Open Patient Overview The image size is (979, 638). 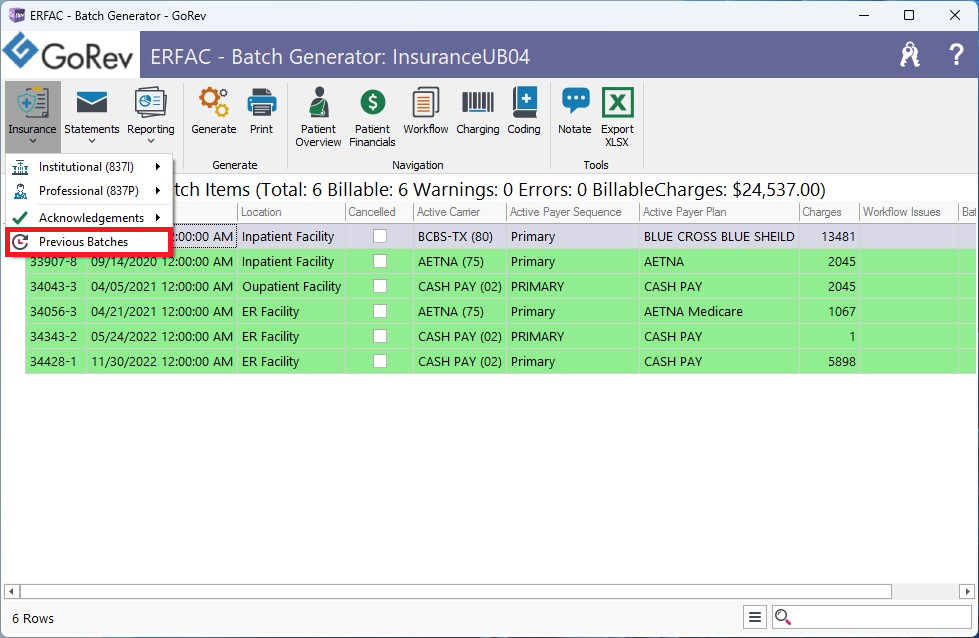point(318,117)
